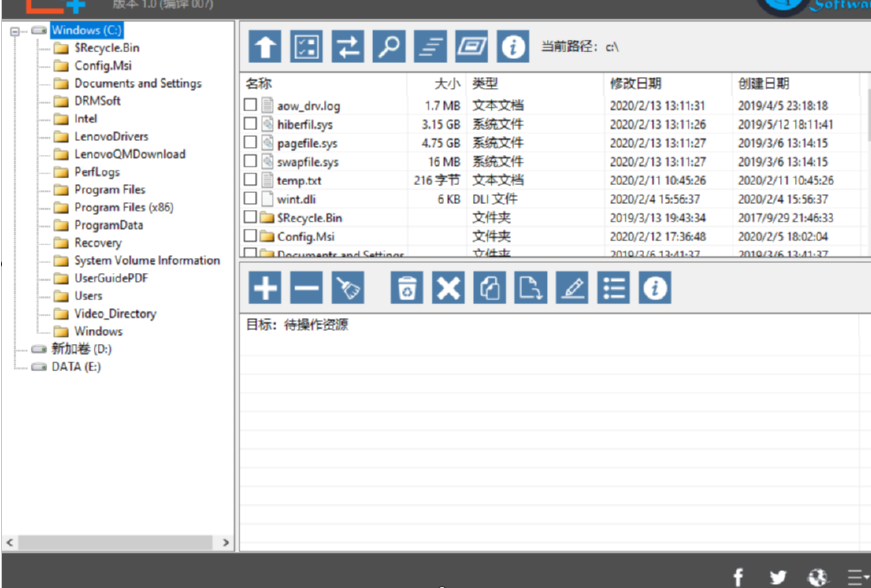Select the broom cleanup icon
The width and height of the screenshot is (871, 588).
347,287
